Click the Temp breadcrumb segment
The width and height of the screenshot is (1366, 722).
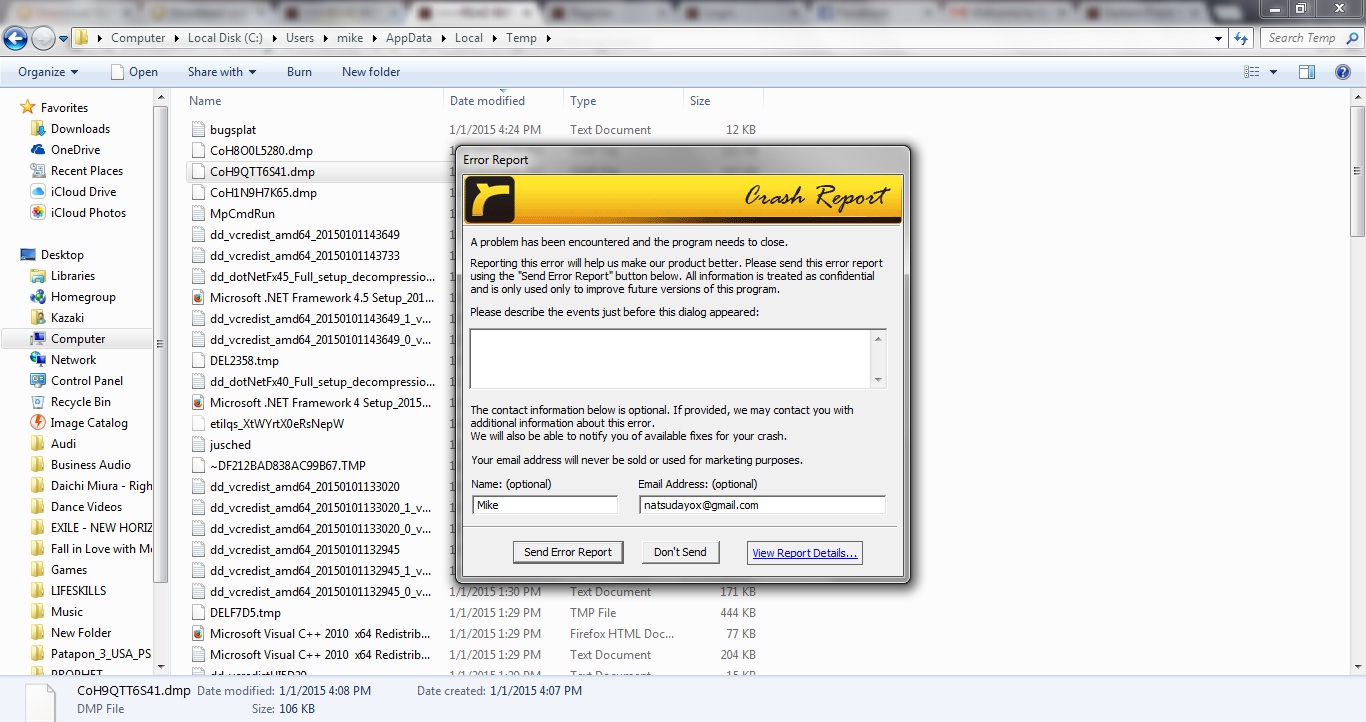point(522,38)
